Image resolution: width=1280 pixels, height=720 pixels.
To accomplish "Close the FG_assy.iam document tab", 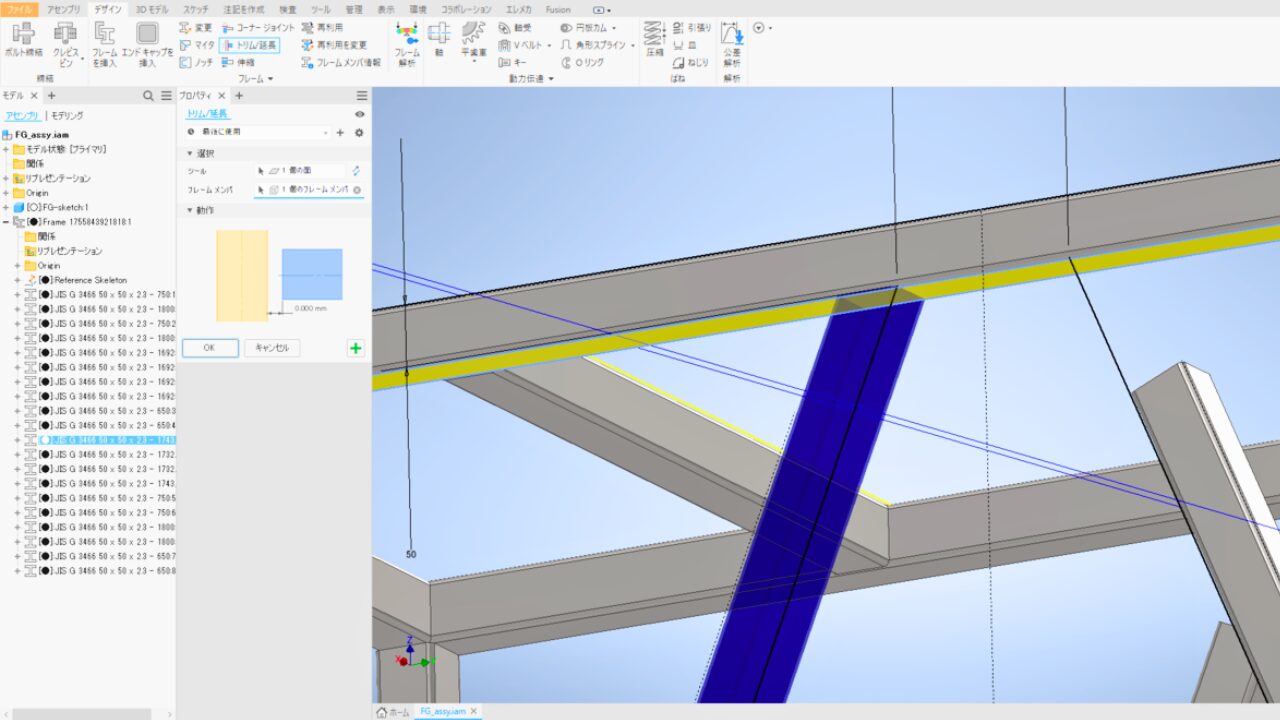I will [474, 711].
